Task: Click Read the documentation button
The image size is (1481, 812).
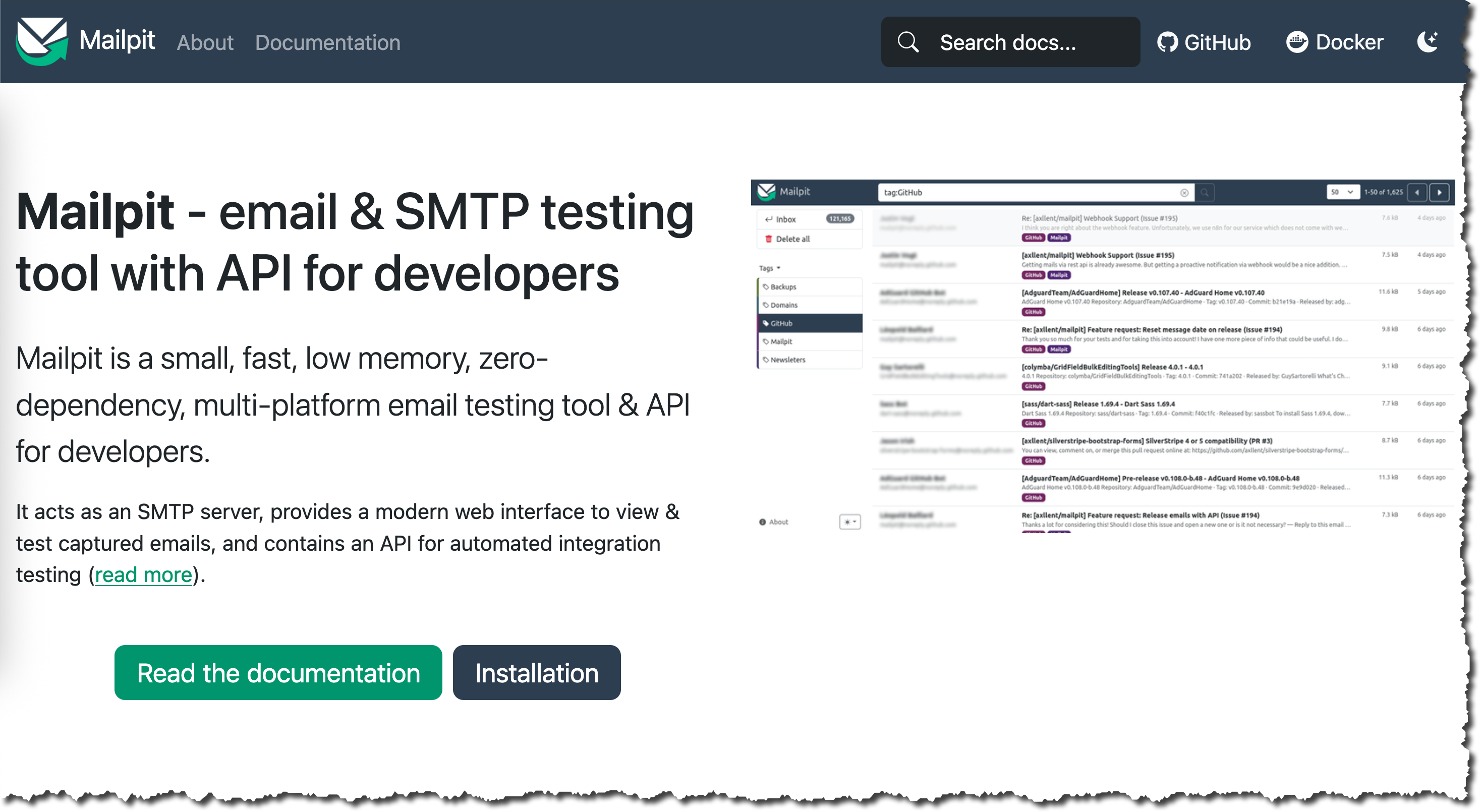Action: (x=278, y=672)
